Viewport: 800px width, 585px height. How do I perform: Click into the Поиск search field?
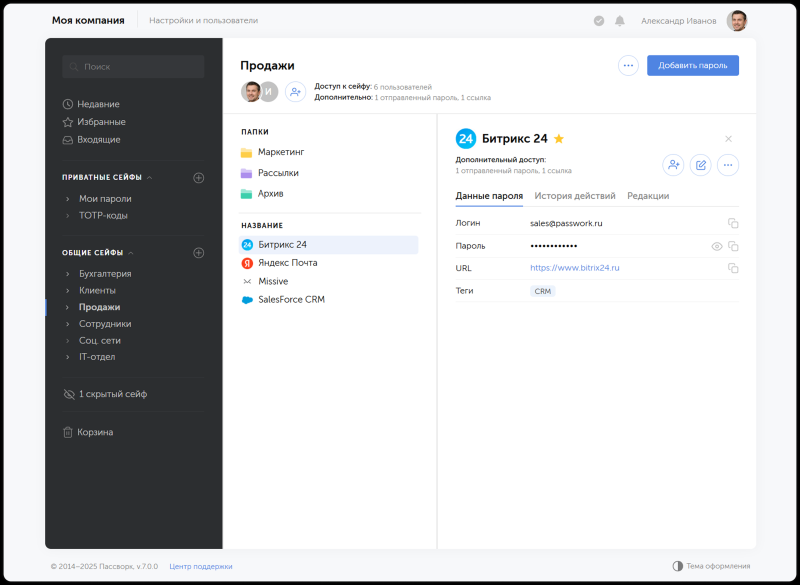pyautogui.click(x=133, y=67)
